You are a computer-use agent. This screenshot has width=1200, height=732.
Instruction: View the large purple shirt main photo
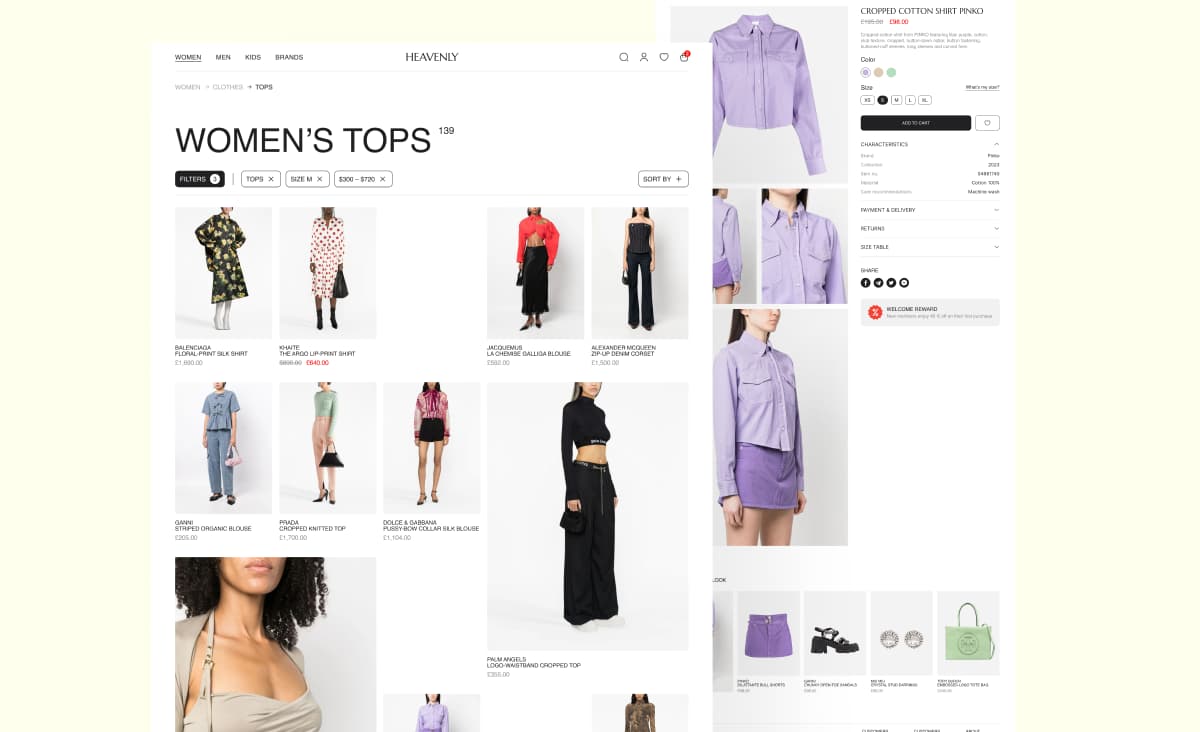(x=759, y=95)
